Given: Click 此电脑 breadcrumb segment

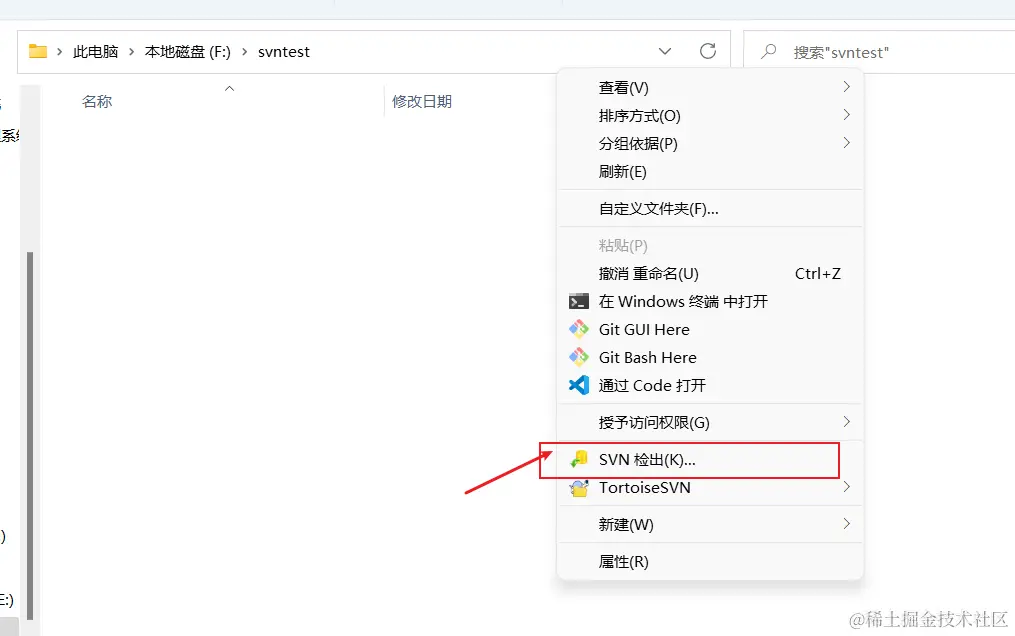Looking at the screenshot, I should tap(95, 52).
